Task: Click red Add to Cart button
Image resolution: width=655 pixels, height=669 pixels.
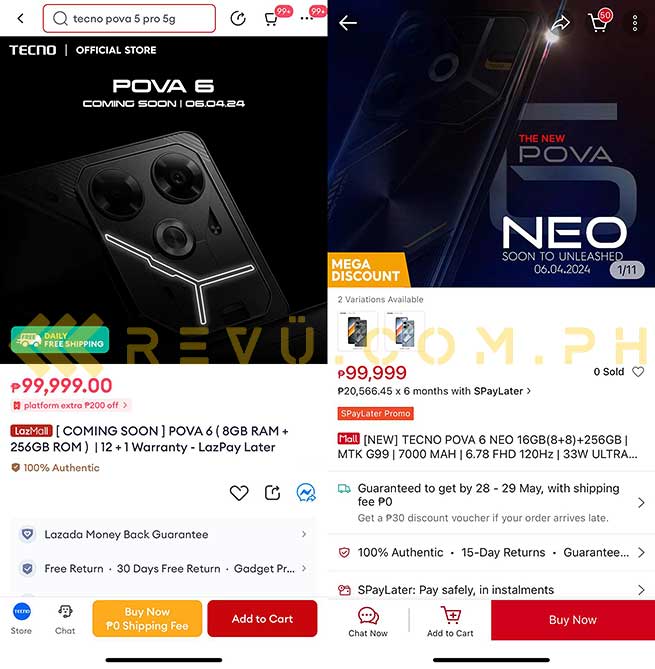Action: click(262, 619)
